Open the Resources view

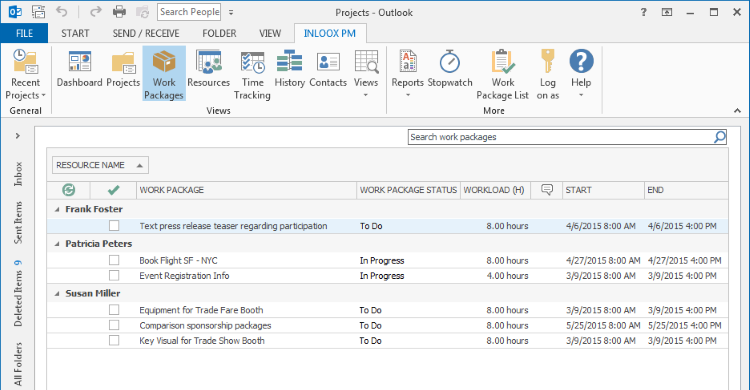click(209, 69)
